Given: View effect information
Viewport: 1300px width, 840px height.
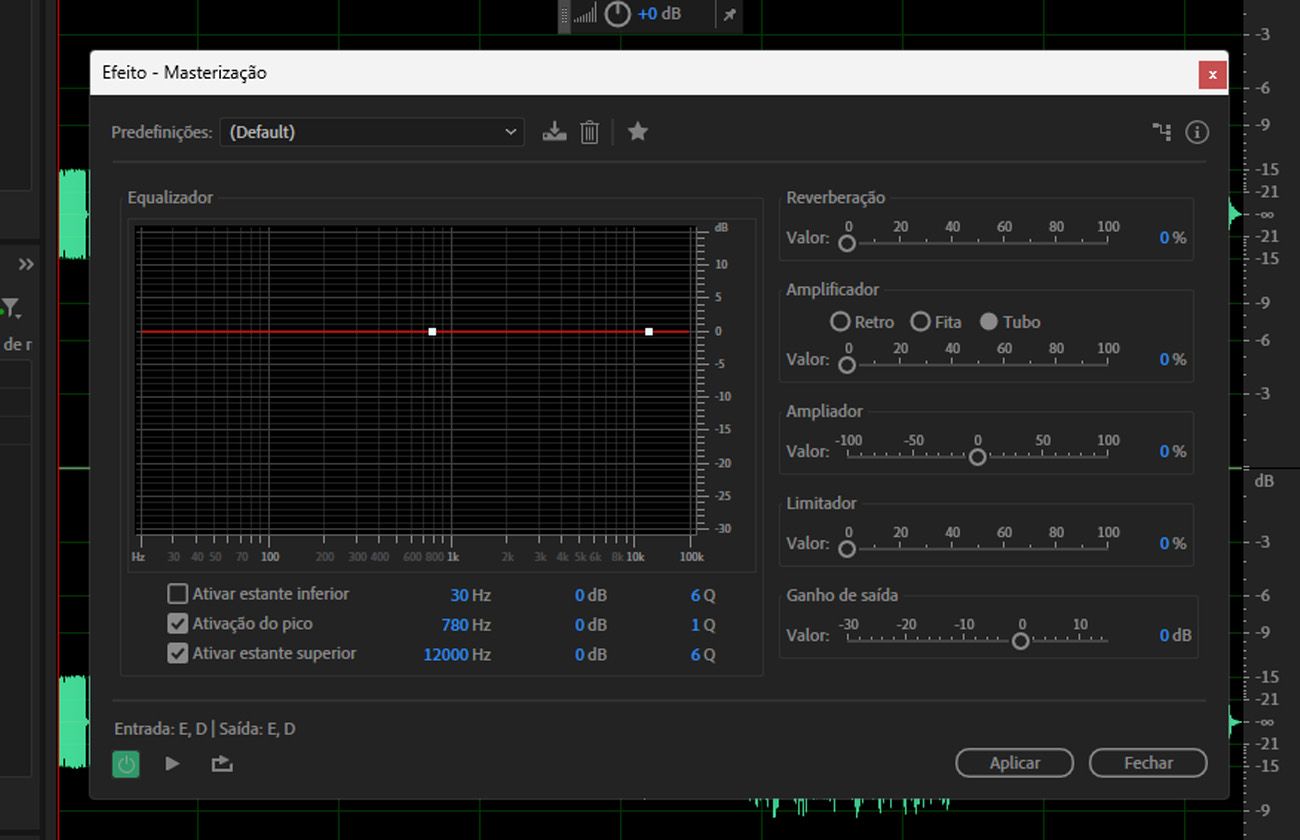Looking at the screenshot, I should (1196, 131).
